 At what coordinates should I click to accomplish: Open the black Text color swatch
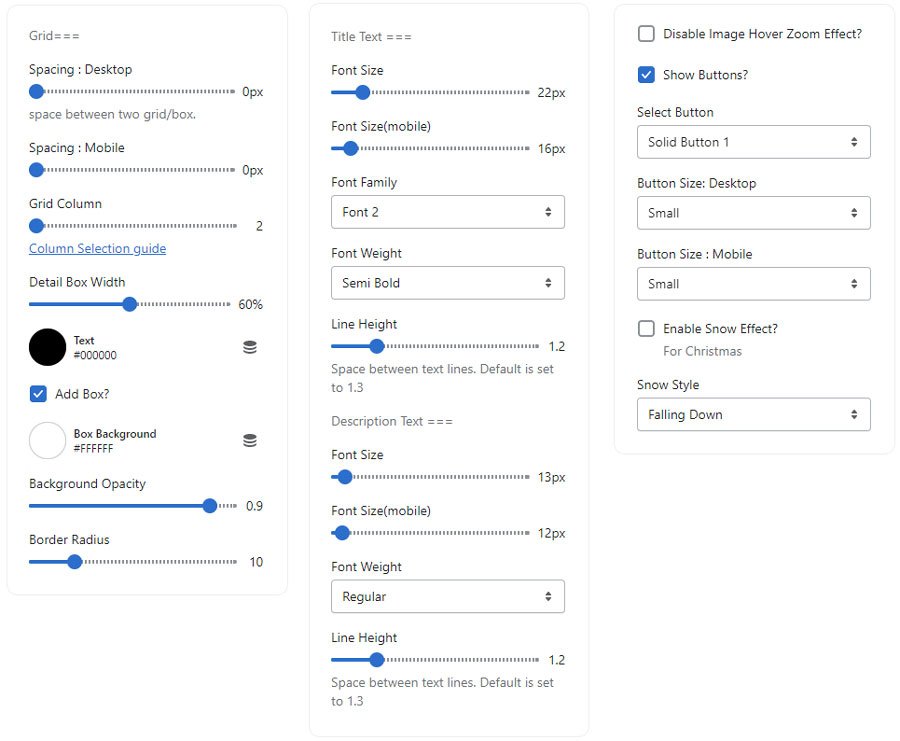[47, 347]
